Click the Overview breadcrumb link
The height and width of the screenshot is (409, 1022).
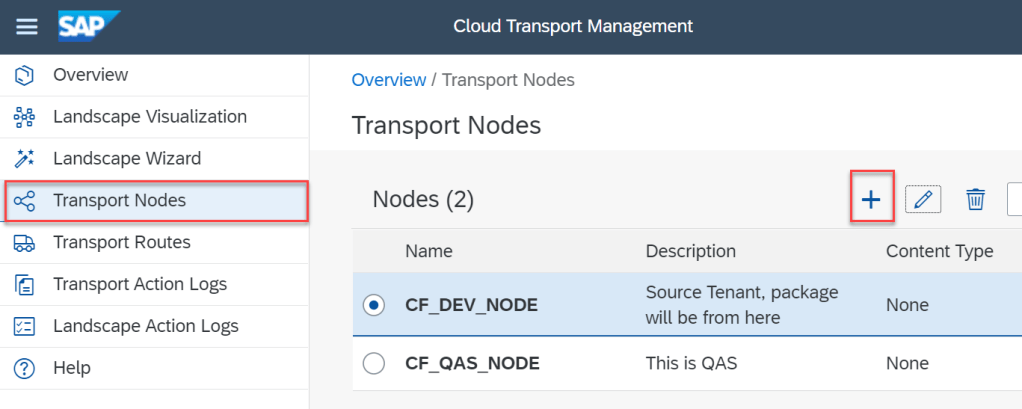pos(388,80)
